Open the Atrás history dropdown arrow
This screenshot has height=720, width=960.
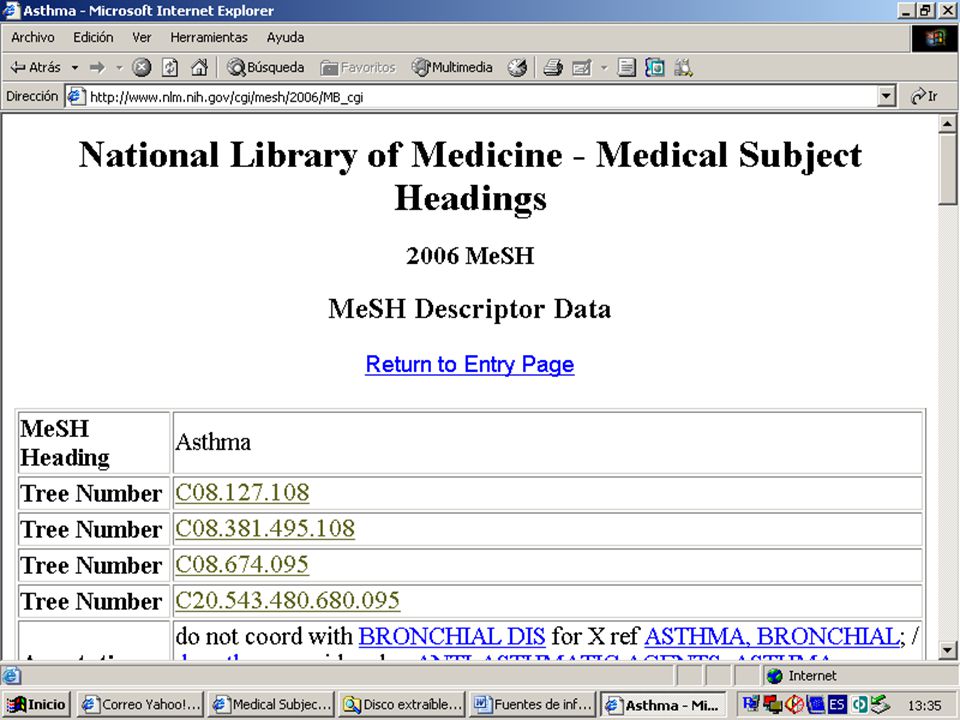tap(75, 67)
